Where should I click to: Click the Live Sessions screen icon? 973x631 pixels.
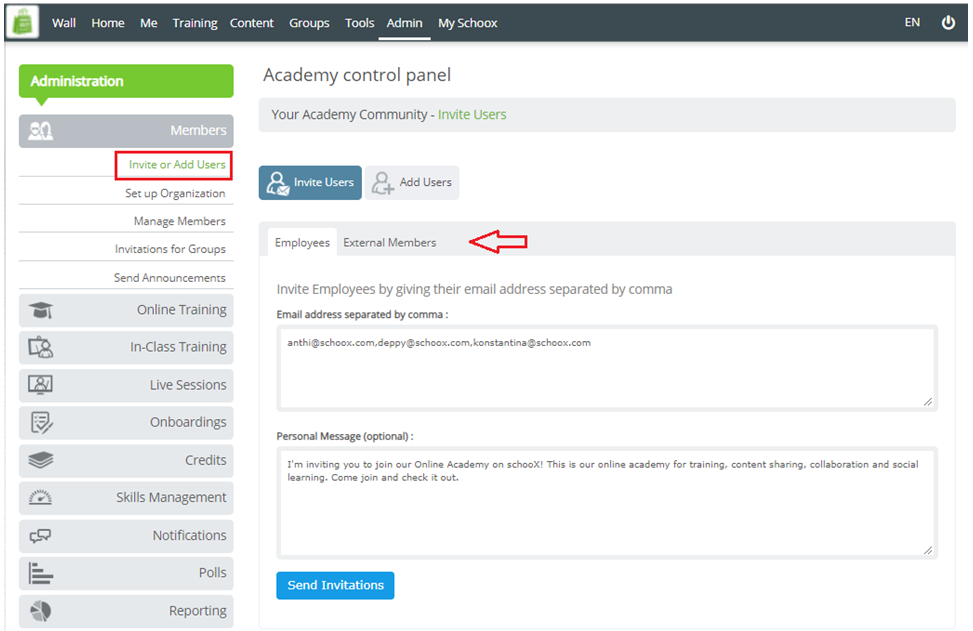(x=40, y=385)
